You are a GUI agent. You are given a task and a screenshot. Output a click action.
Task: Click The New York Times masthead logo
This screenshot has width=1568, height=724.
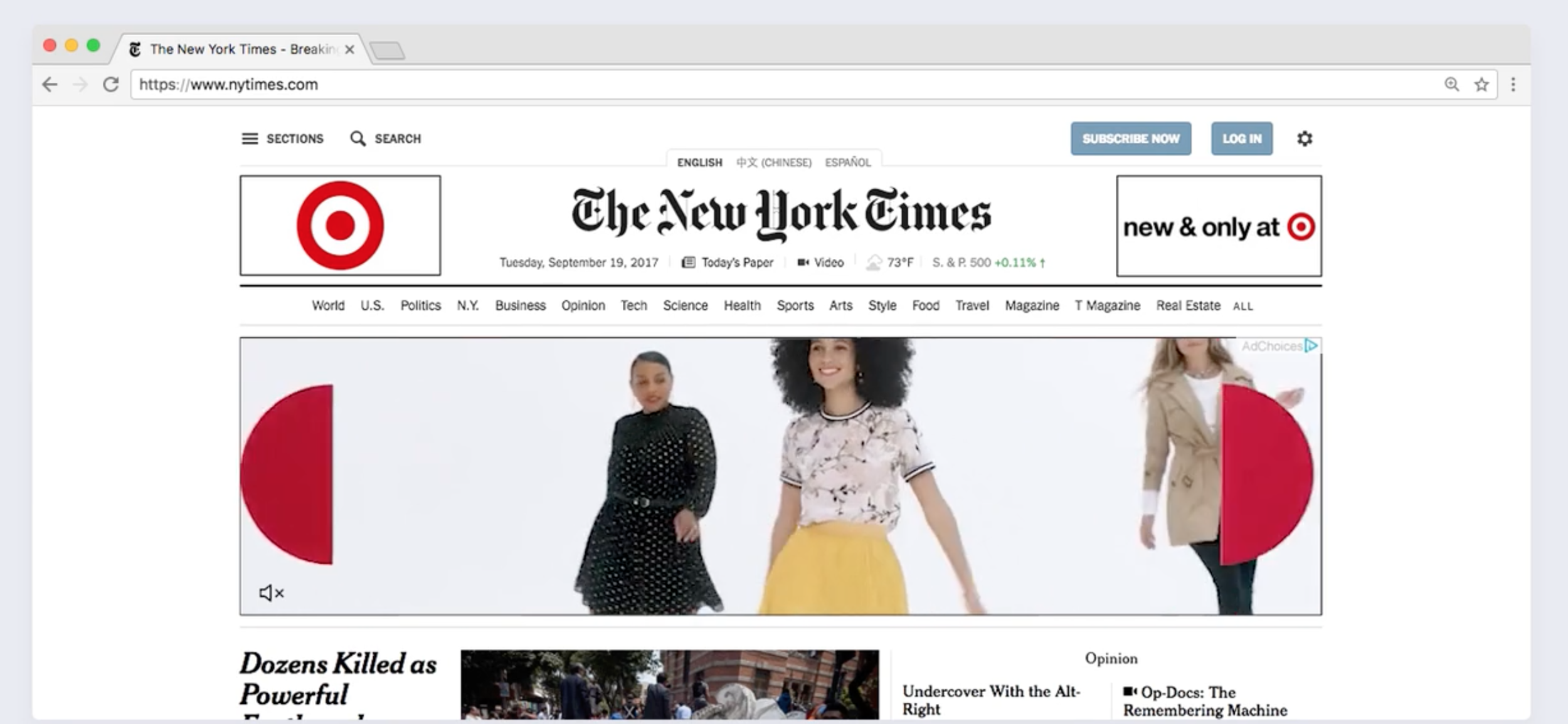pos(781,214)
